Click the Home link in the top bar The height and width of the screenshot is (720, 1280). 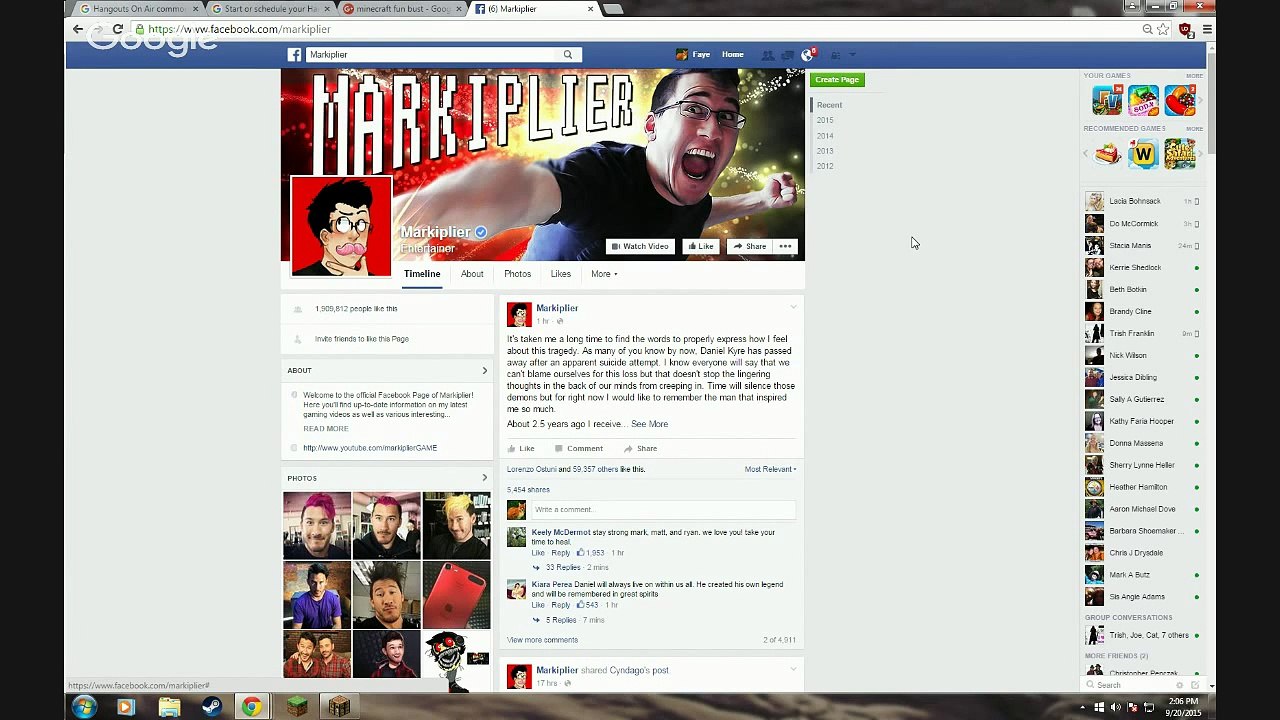click(x=733, y=55)
